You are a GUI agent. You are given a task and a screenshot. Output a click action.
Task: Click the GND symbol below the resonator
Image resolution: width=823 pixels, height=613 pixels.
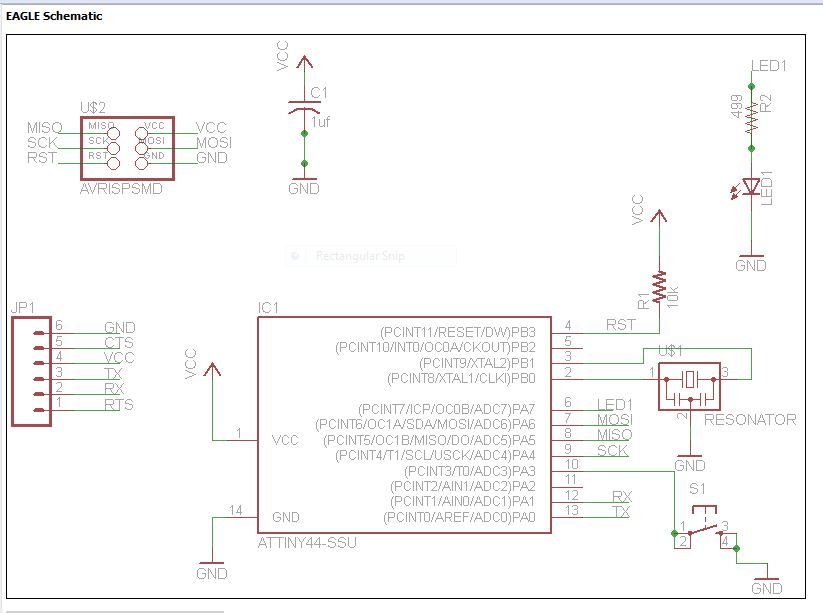pyautogui.click(x=688, y=458)
